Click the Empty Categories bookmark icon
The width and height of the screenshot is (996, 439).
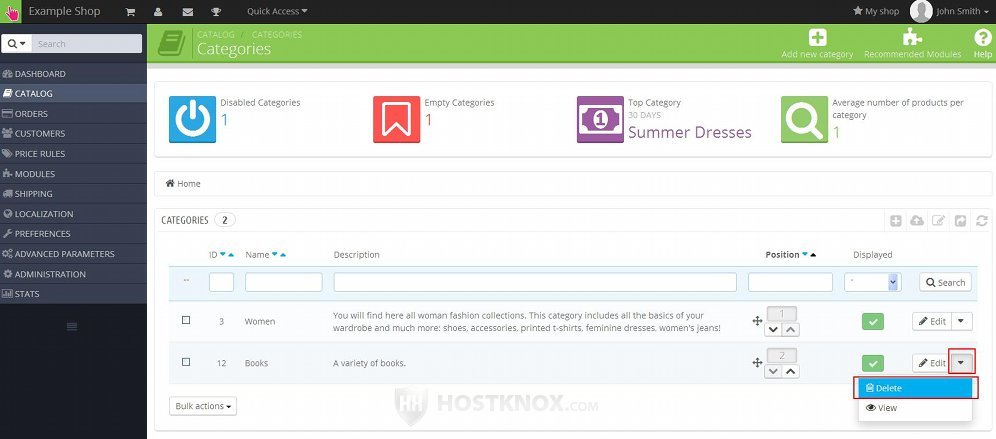coord(396,119)
